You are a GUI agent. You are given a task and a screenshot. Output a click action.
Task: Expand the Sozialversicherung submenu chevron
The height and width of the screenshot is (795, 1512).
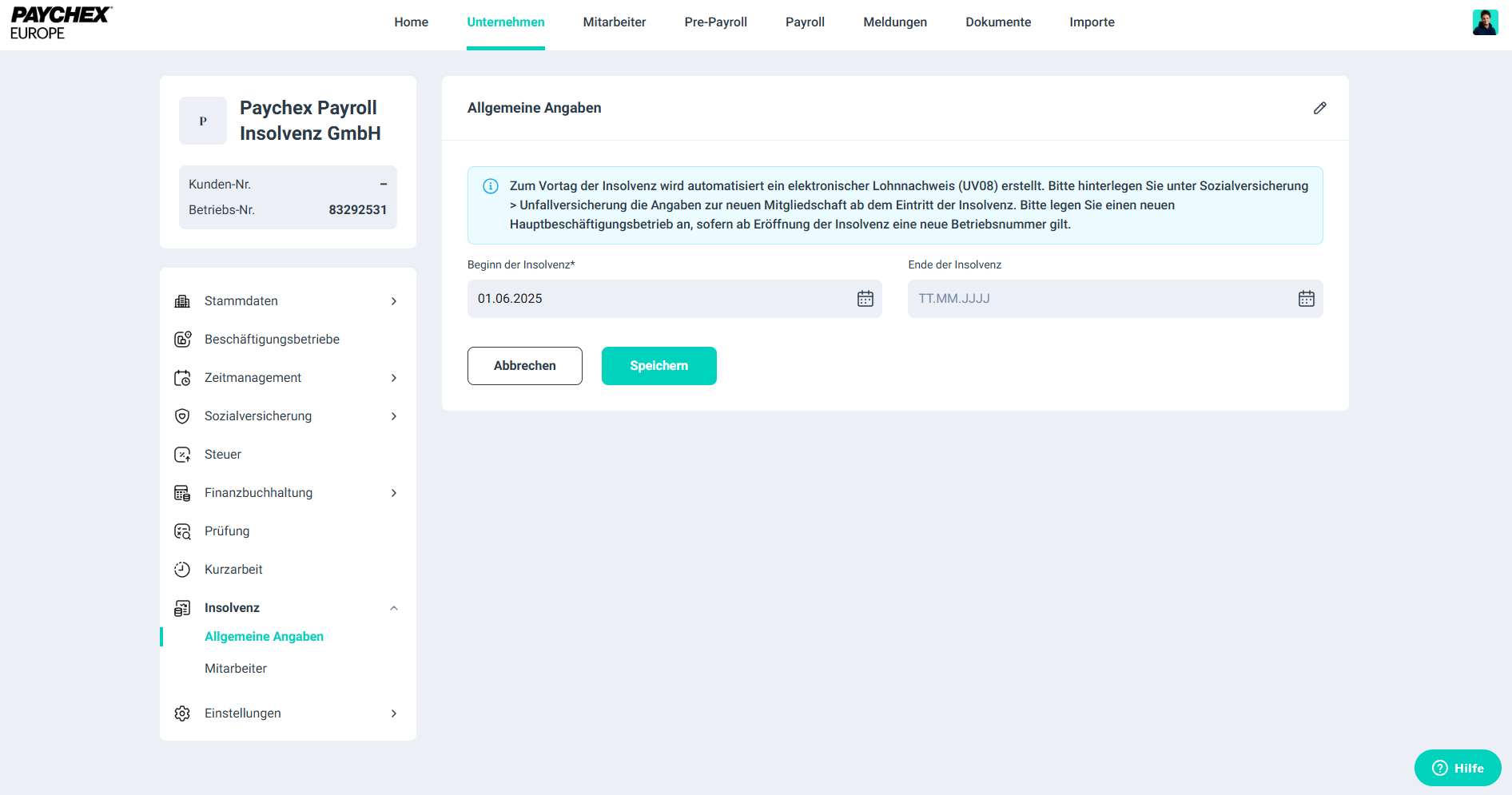[x=393, y=416]
